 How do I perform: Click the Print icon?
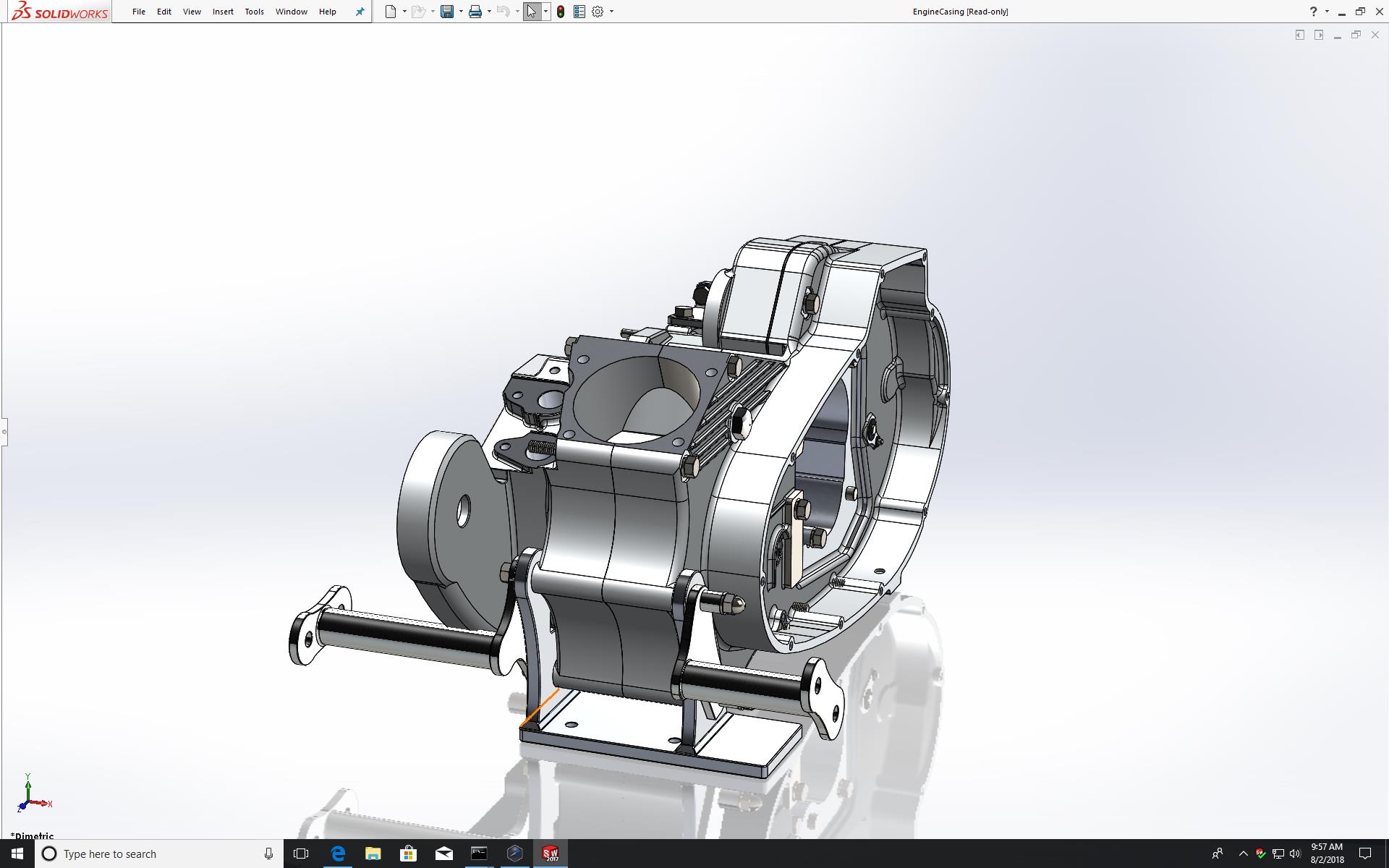(x=475, y=12)
